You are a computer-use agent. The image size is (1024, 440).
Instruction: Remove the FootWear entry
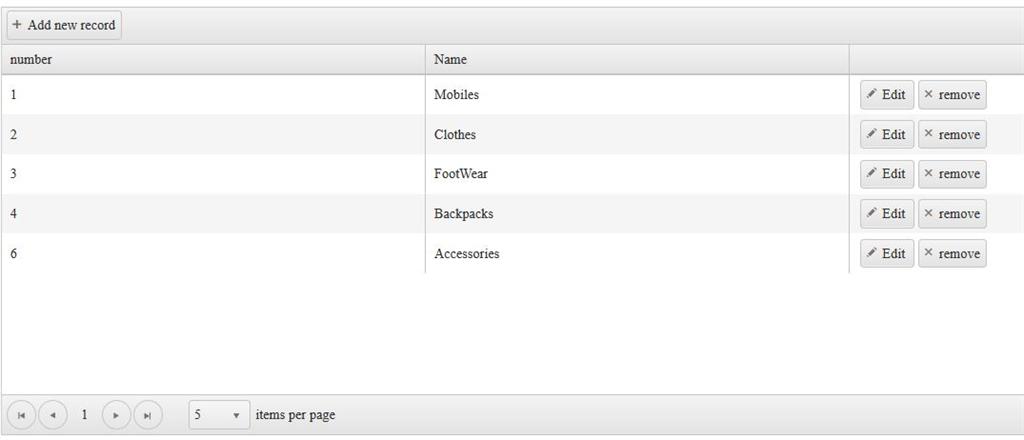952,174
